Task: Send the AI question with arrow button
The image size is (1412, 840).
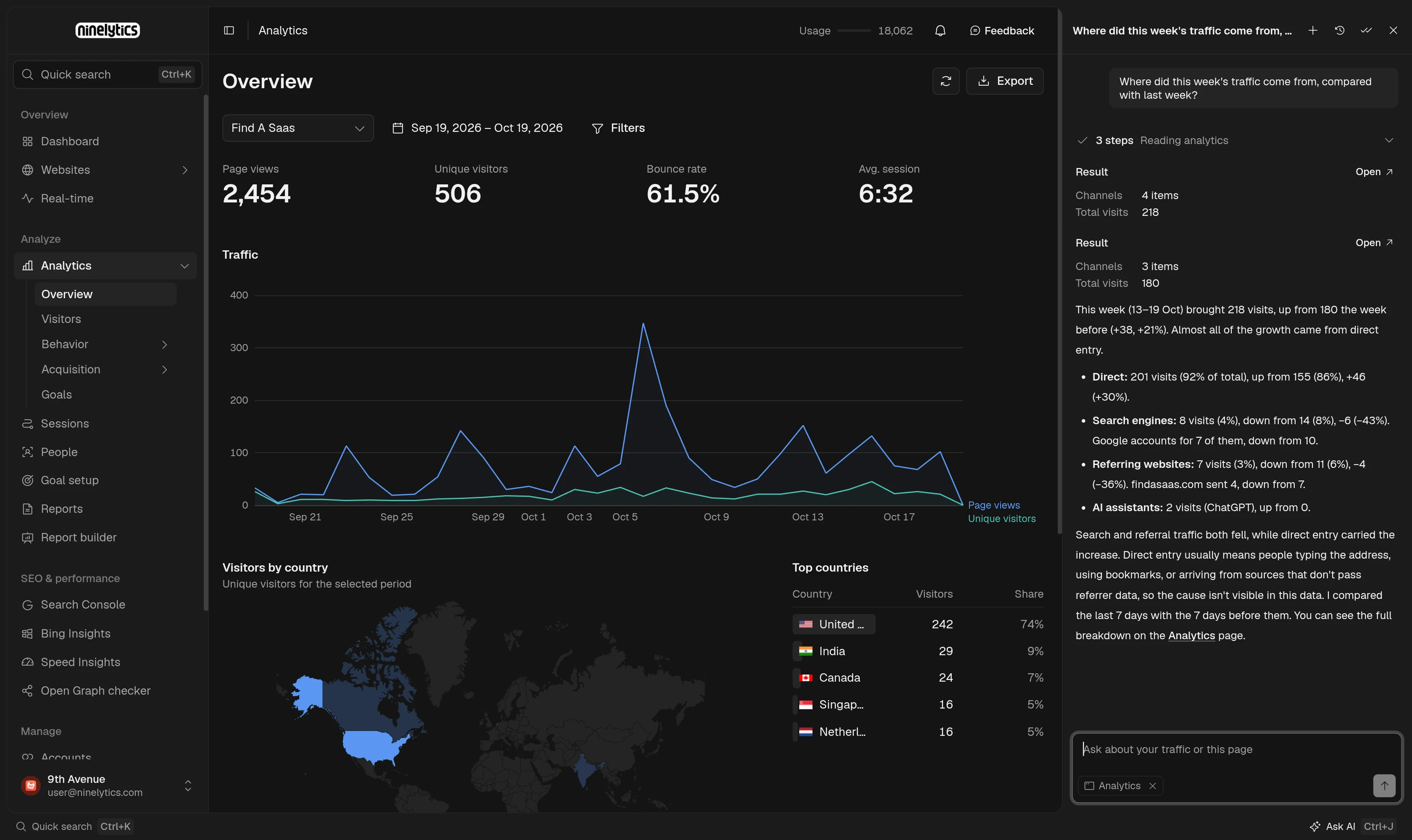Action: click(x=1384, y=786)
